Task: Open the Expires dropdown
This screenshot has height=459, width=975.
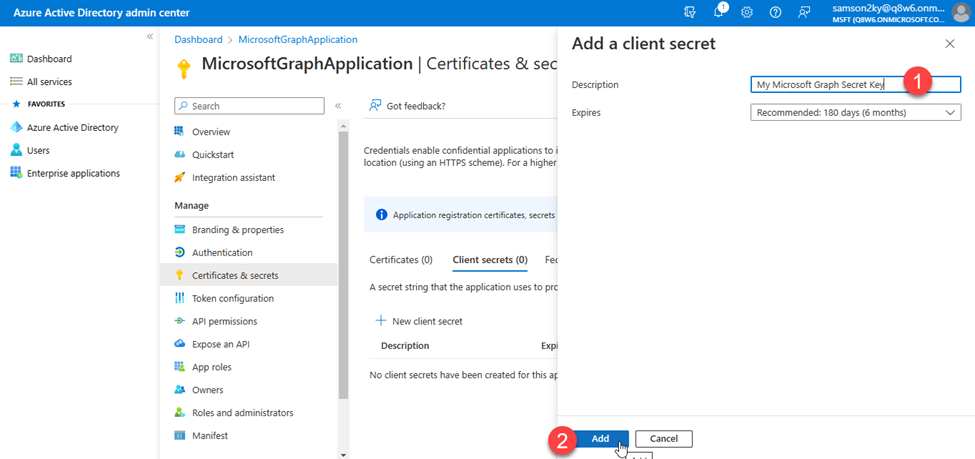Action: point(856,113)
